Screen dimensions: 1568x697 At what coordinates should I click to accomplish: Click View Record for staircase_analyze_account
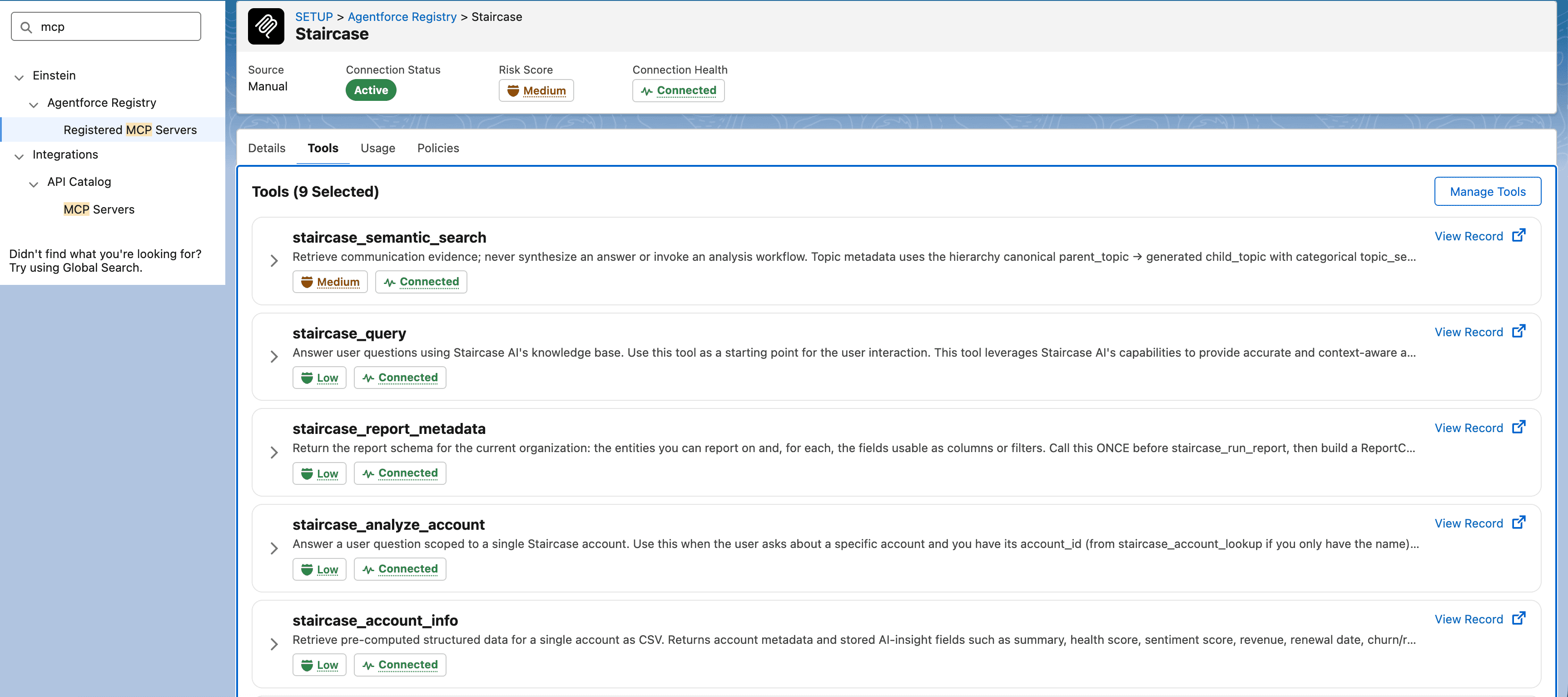[1468, 523]
